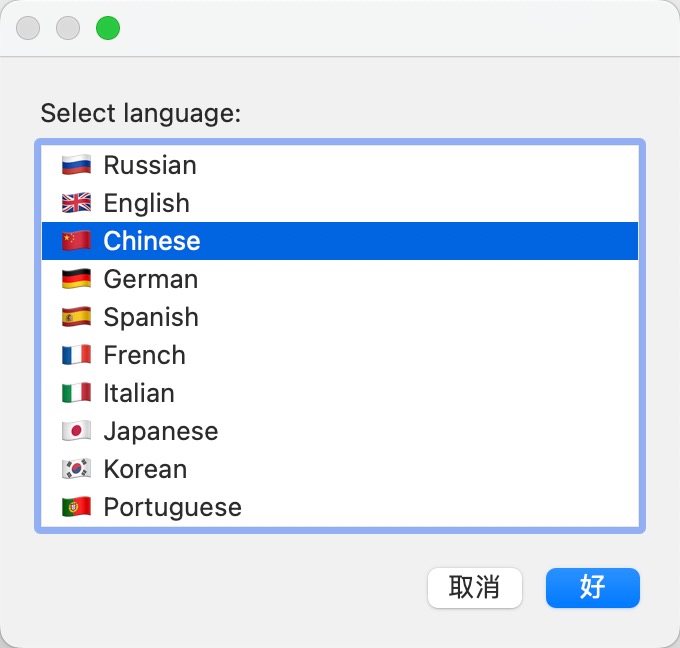
Task: Click the Russian flag icon
Action: [x=76, y=165]
